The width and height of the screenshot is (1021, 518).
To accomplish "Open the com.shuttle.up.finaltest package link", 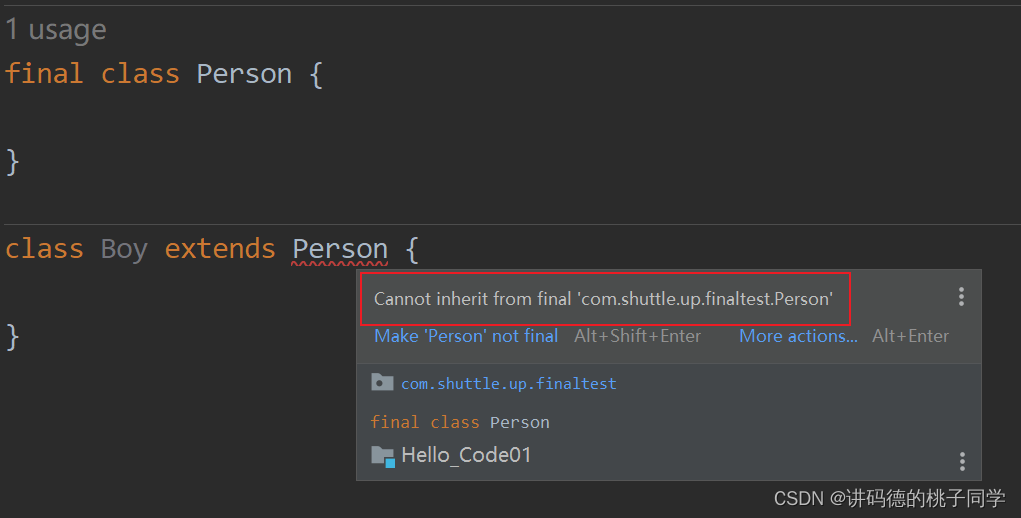I will [x=508, y=383].
